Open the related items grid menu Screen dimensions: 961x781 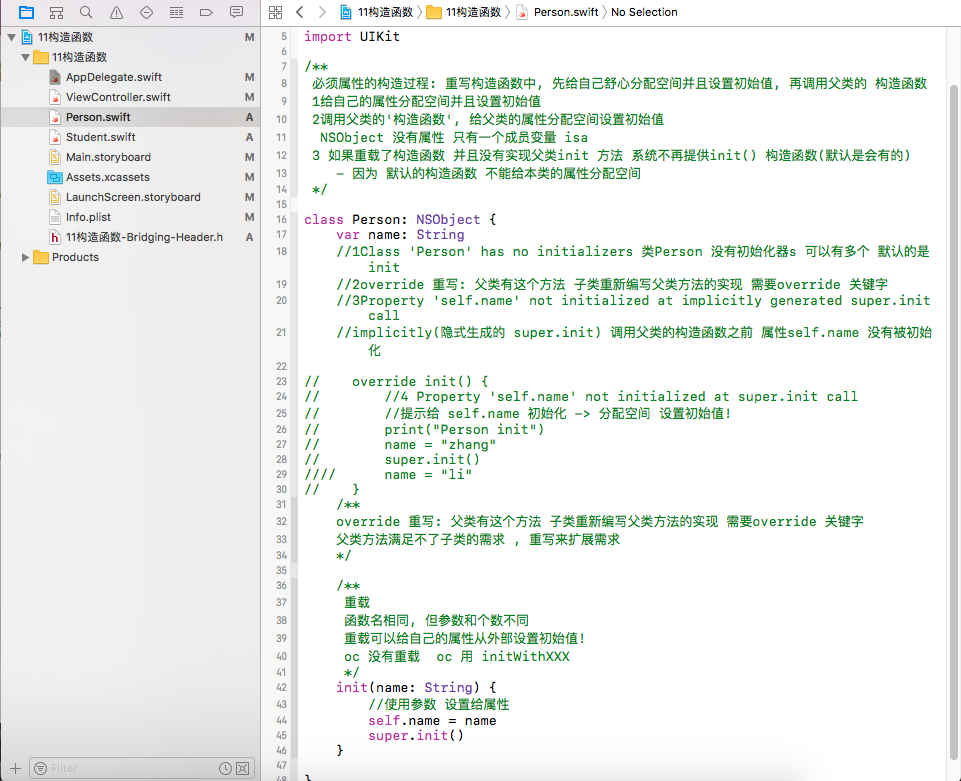pos(276,12)
